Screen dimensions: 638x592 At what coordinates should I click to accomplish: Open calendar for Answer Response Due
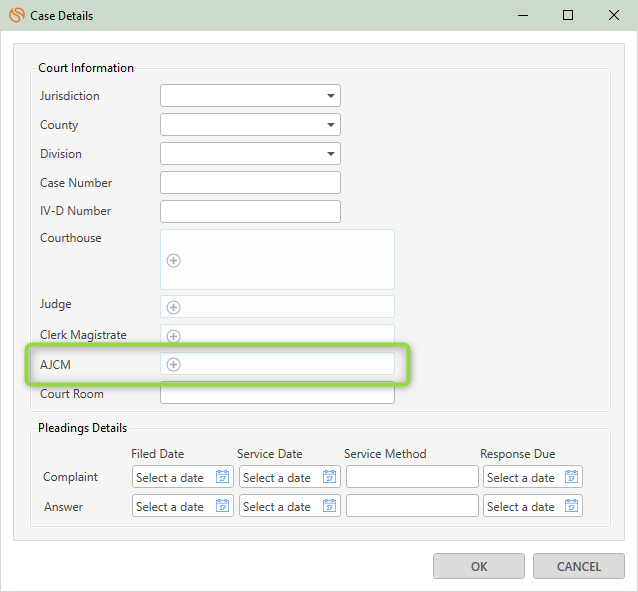pos(572,506)
